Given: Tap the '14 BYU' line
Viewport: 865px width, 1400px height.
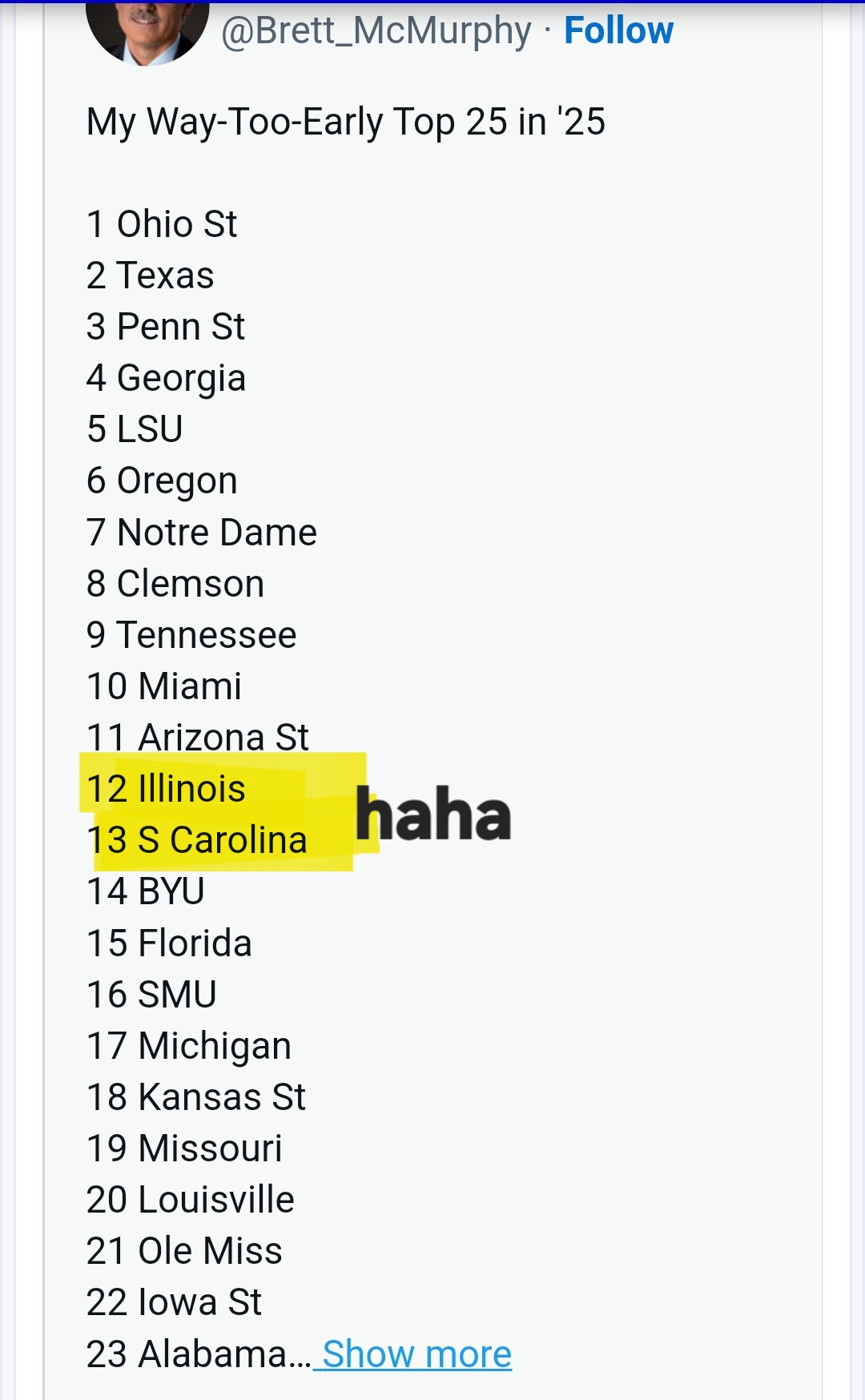Looking at the screenshot, I should click(146, 891).
